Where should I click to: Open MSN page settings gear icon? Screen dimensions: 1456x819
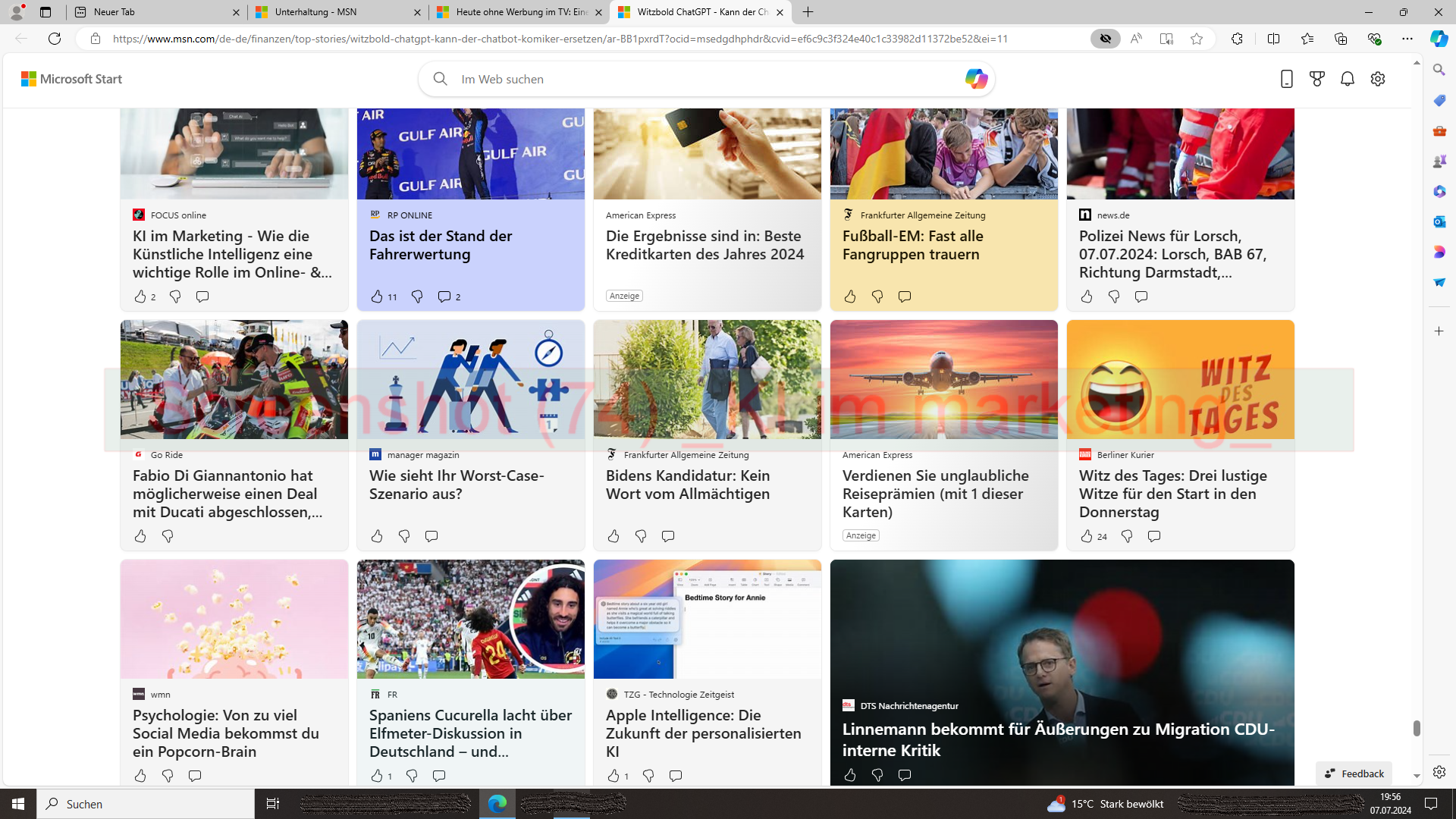point(1378,79)
